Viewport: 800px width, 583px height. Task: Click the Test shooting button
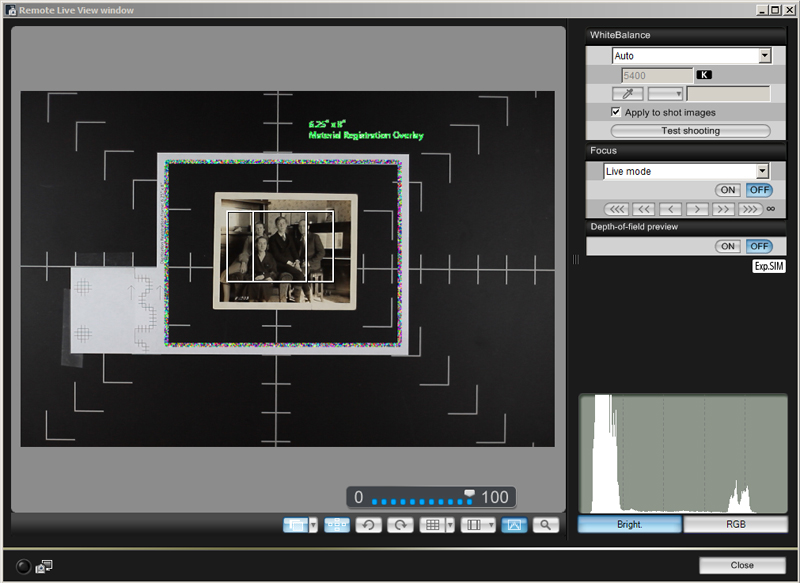coord(690,131)
